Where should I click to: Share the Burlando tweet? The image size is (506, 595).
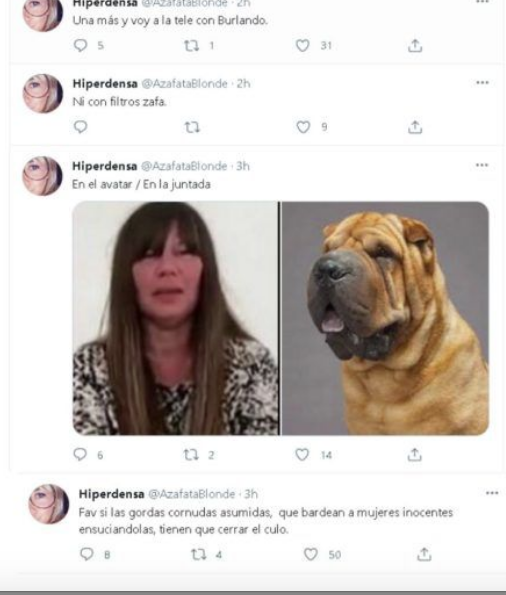coord(415,46)
